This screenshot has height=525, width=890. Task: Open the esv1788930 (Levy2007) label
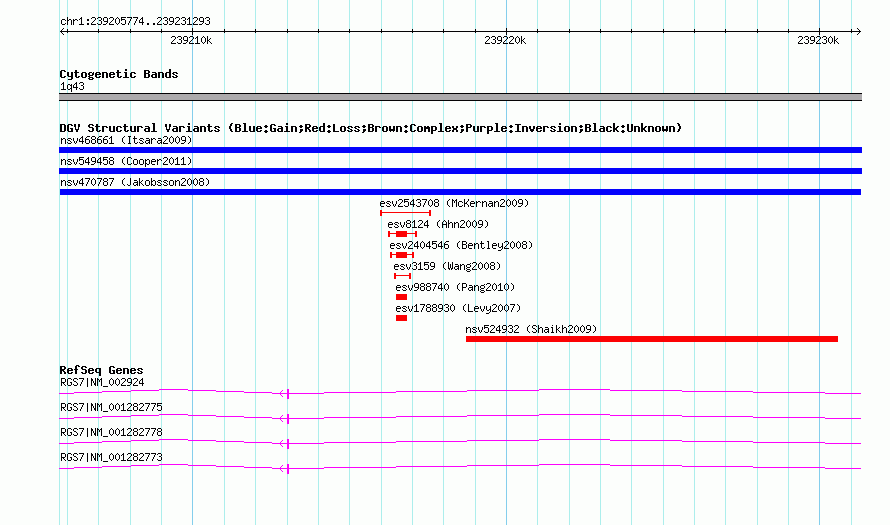458,308
